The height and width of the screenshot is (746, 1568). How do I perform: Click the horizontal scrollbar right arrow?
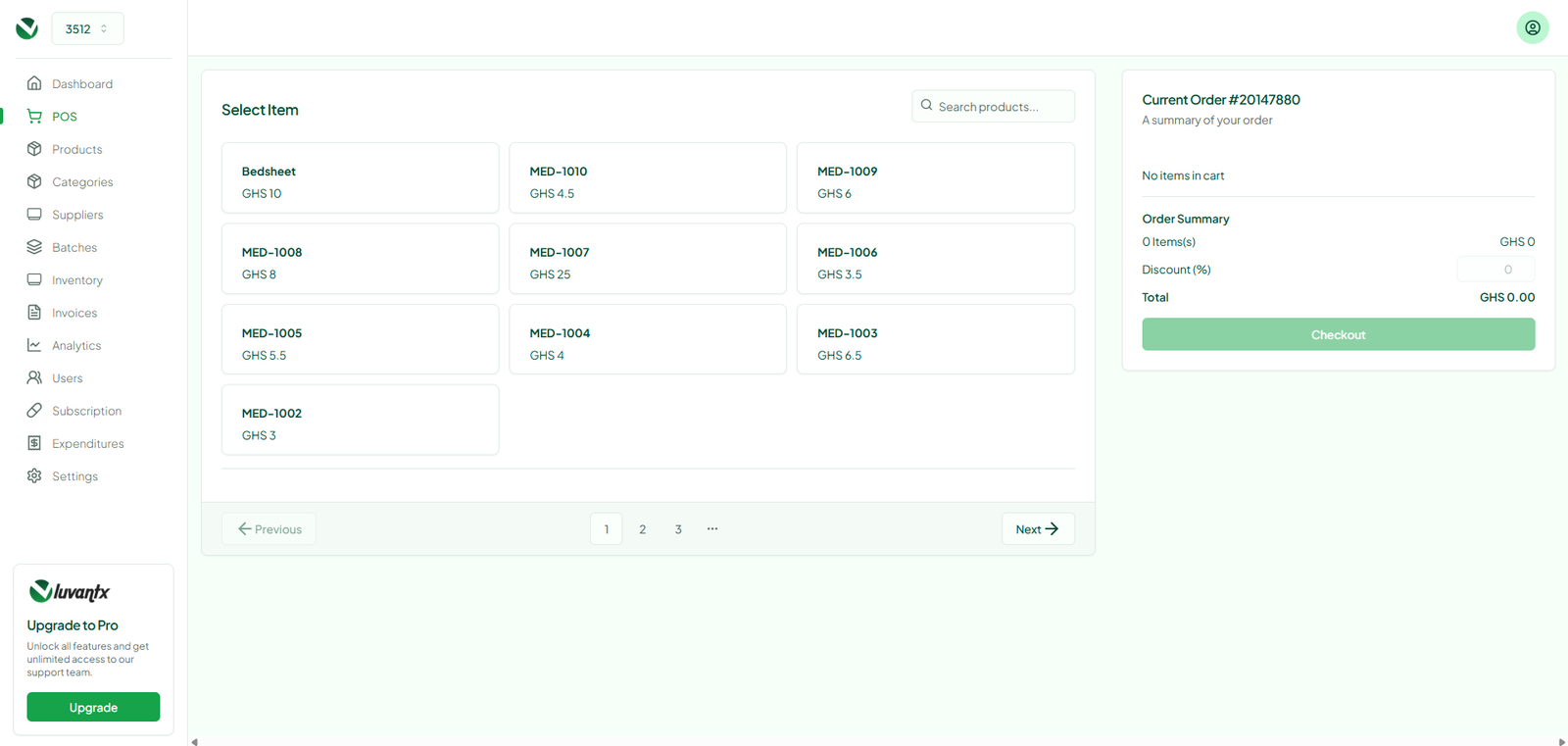[x=1561, y=741]
